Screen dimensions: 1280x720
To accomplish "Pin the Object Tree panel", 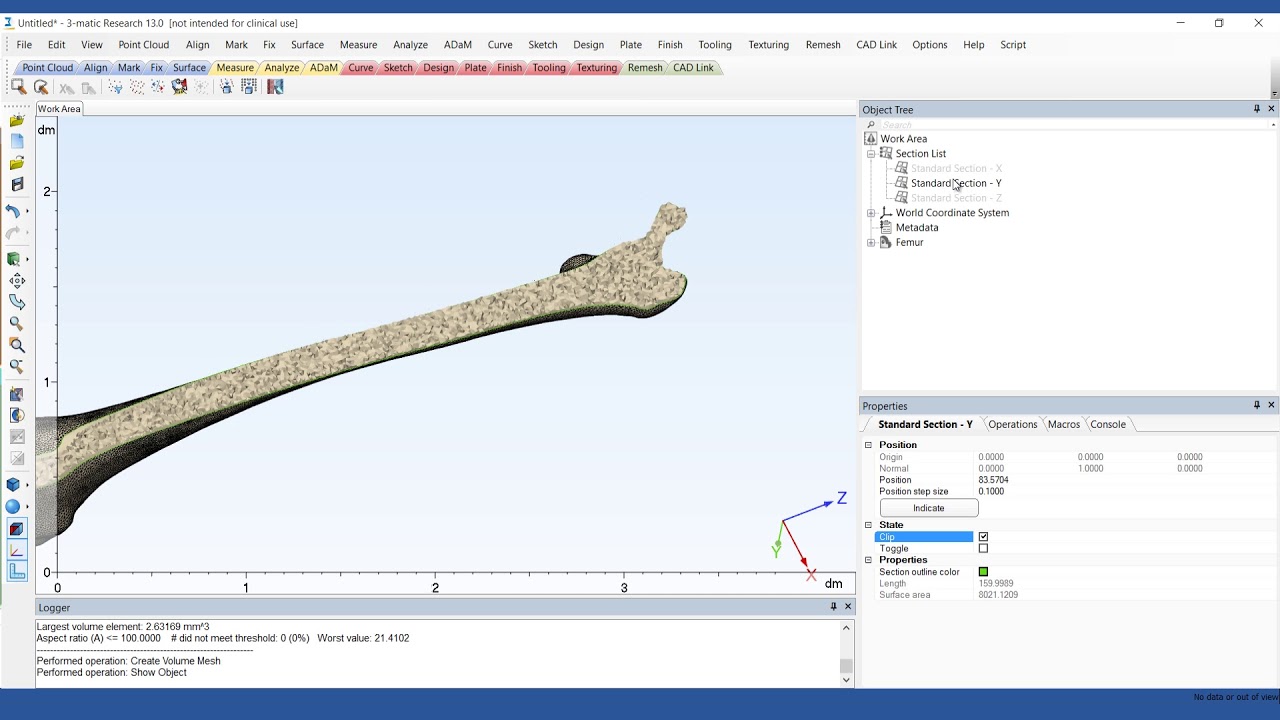I will 1257,109.
